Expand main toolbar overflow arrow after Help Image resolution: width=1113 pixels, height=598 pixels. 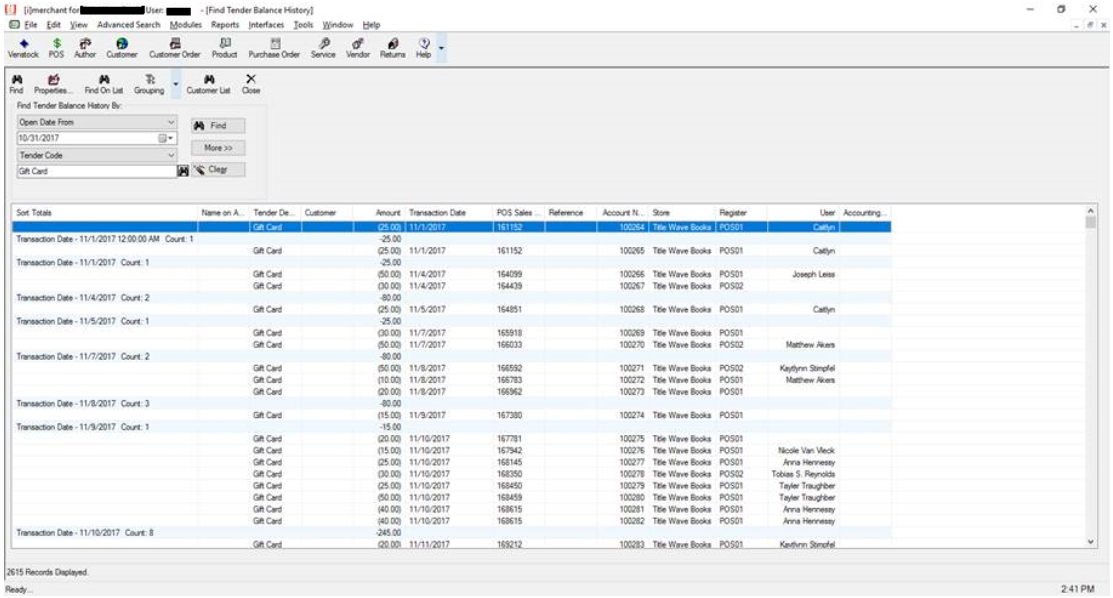coord(442,48)
